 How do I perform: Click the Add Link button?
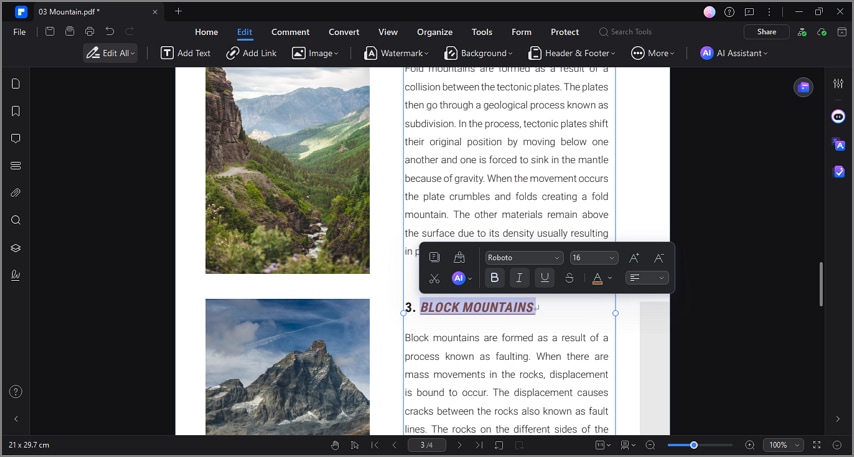[252, 53]
